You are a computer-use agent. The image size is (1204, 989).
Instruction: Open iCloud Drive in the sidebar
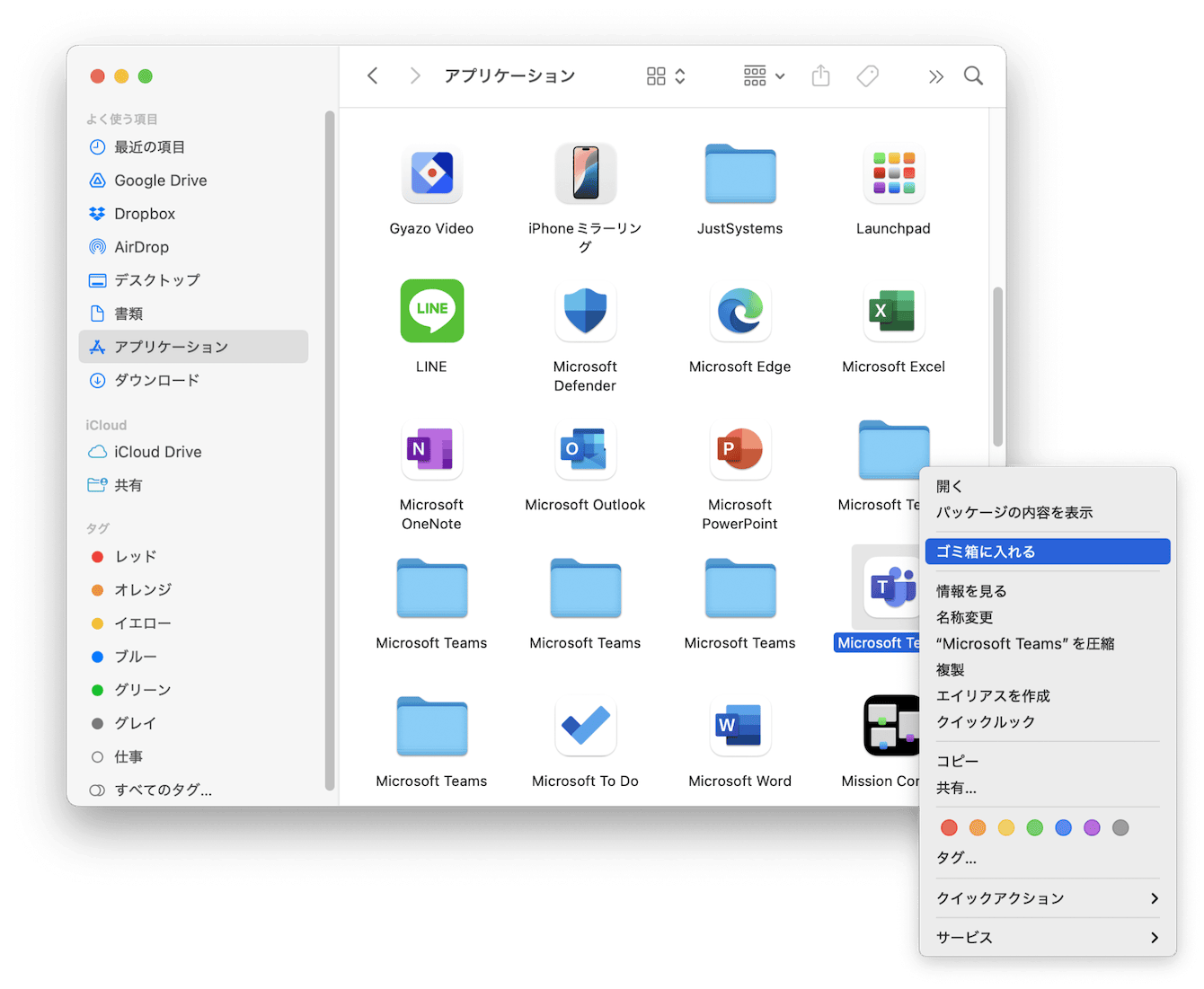pos(193,452)
